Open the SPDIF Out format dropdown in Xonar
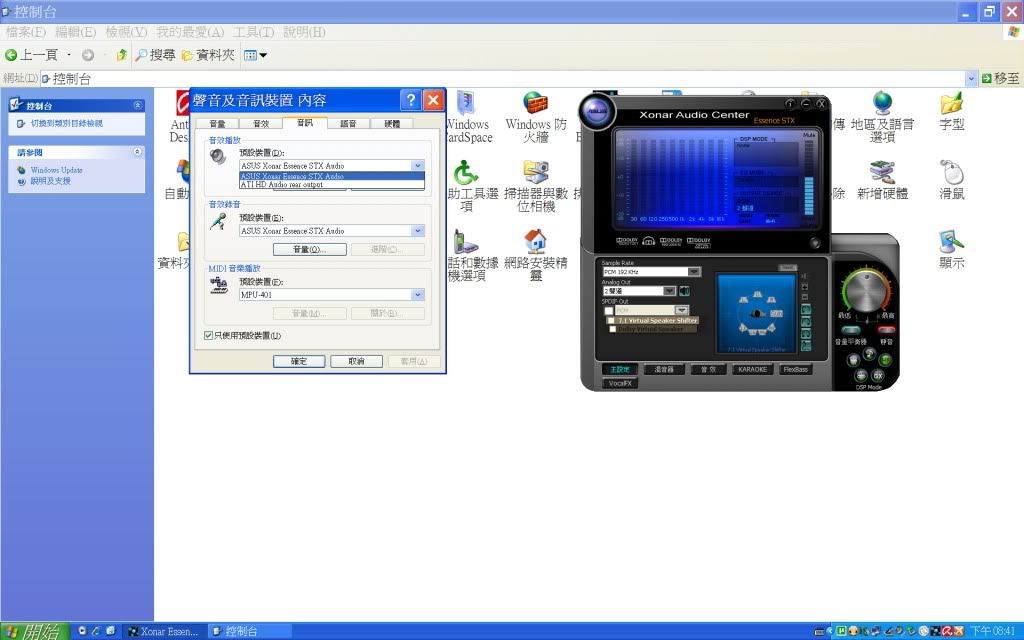 (x=682, y=310)
